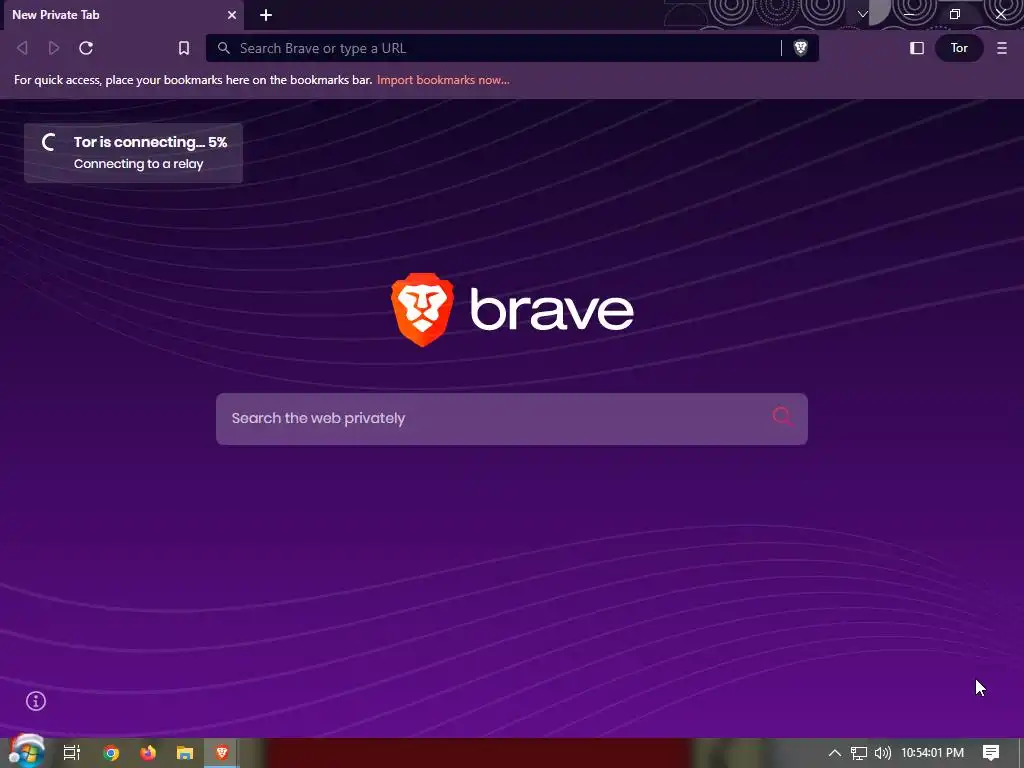Click the Tor is connecting status box
Viewport: 1024px width, 768px height.
[133, 153]
